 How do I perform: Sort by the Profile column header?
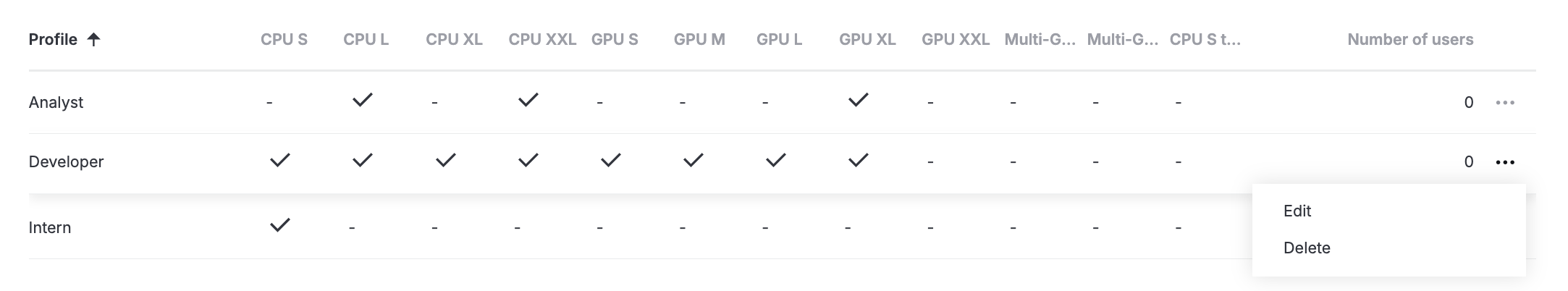(x=53, y=40)
